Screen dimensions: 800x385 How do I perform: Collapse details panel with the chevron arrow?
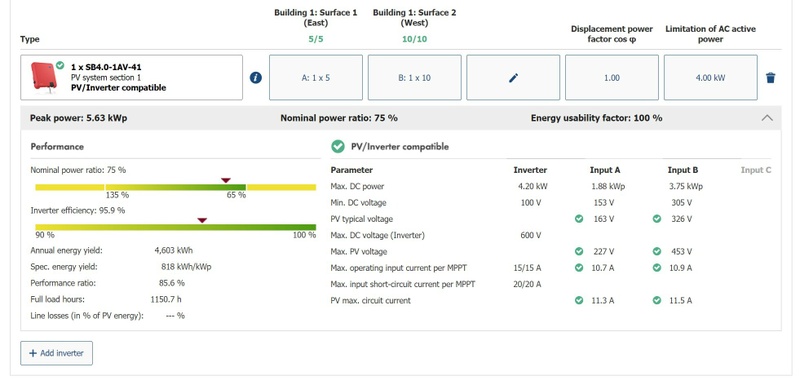point(767,118)
